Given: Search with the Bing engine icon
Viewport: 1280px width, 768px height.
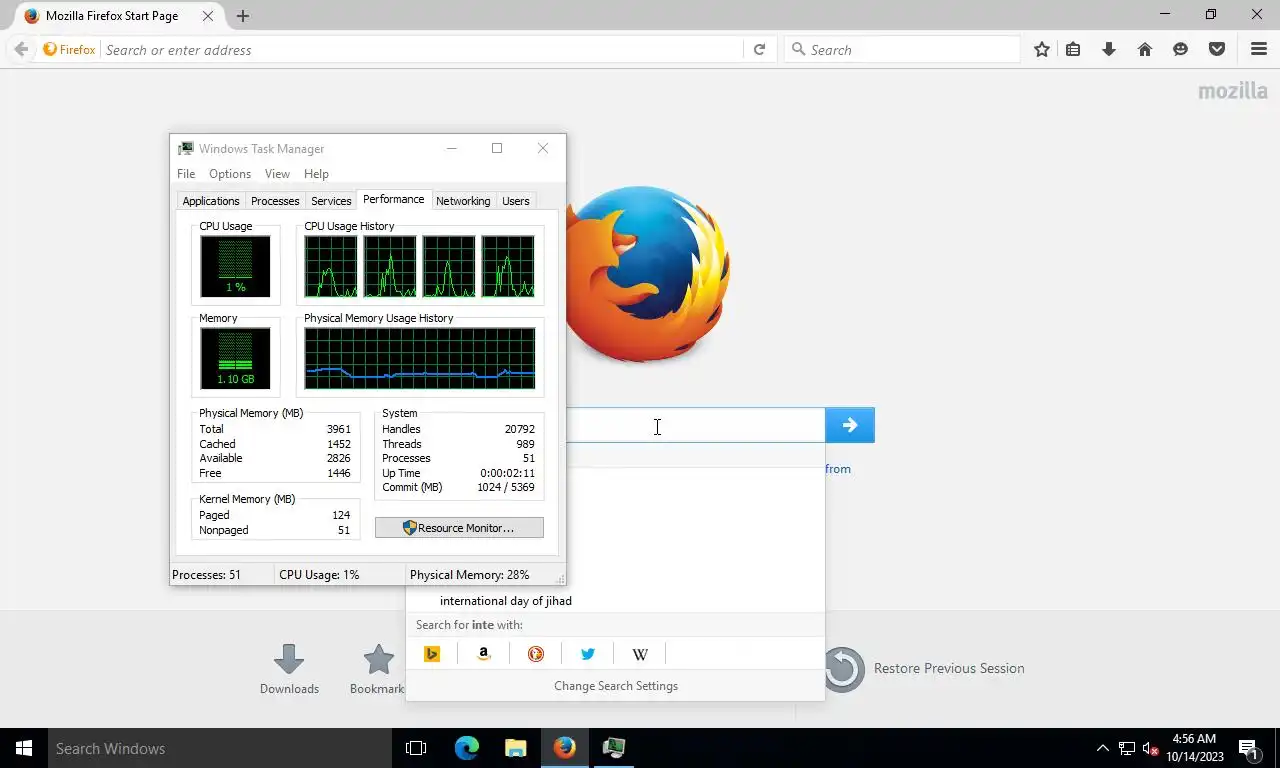Looking at the screenshot, I should 432,654.
